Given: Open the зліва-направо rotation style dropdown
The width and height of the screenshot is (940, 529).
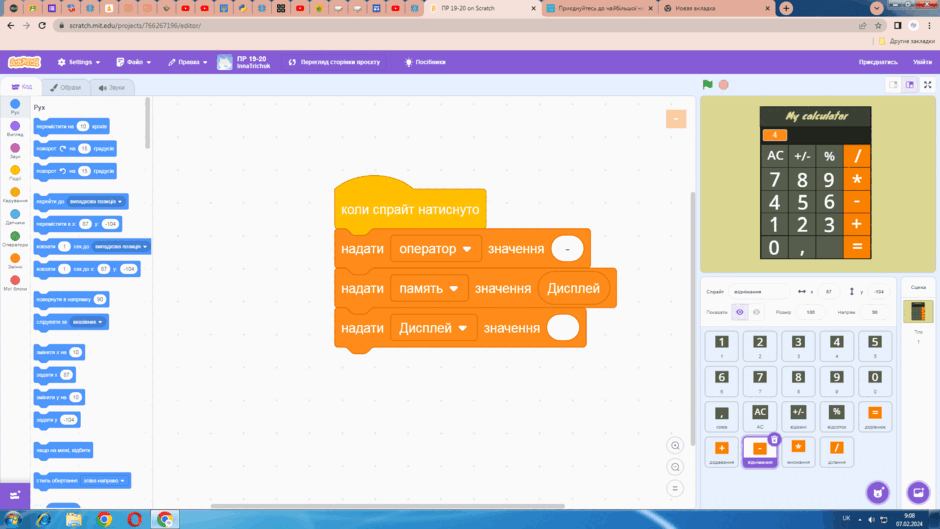Looking at the screenshot, I should [104, 480].
